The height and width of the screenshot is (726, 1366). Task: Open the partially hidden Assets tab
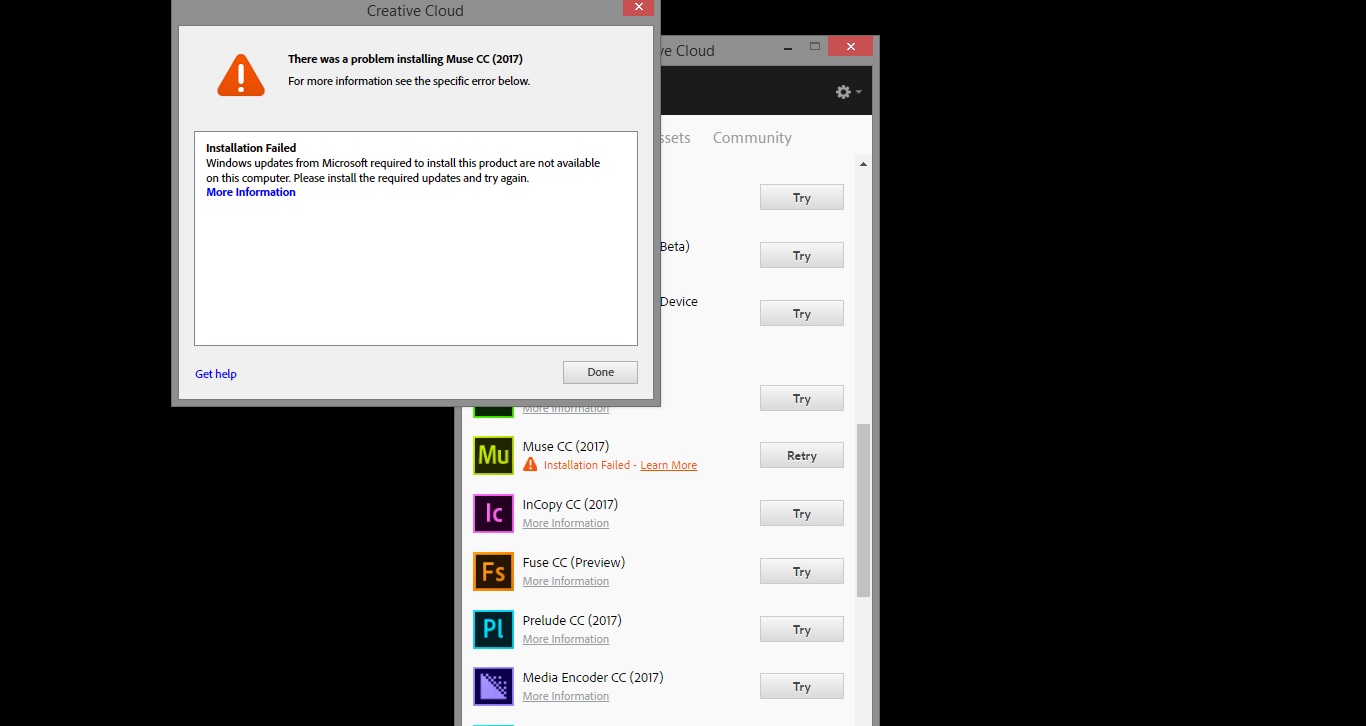675,138
